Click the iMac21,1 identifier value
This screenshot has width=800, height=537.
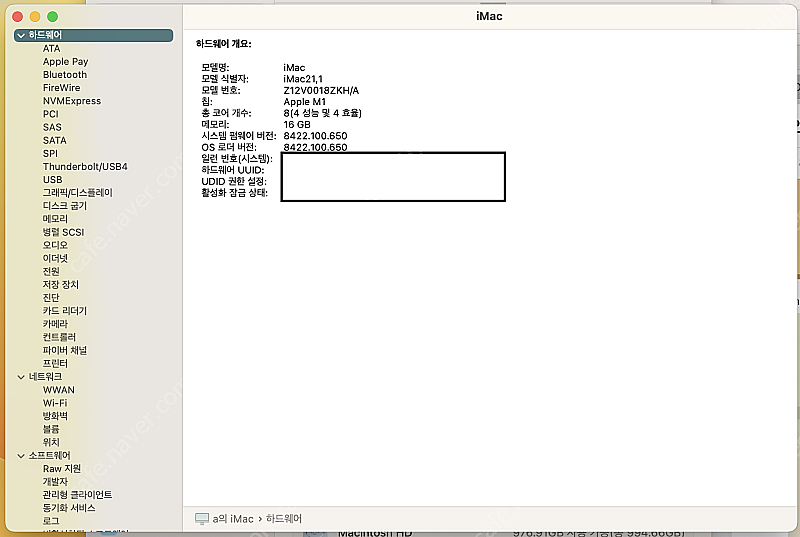click(x=303, y=79)
